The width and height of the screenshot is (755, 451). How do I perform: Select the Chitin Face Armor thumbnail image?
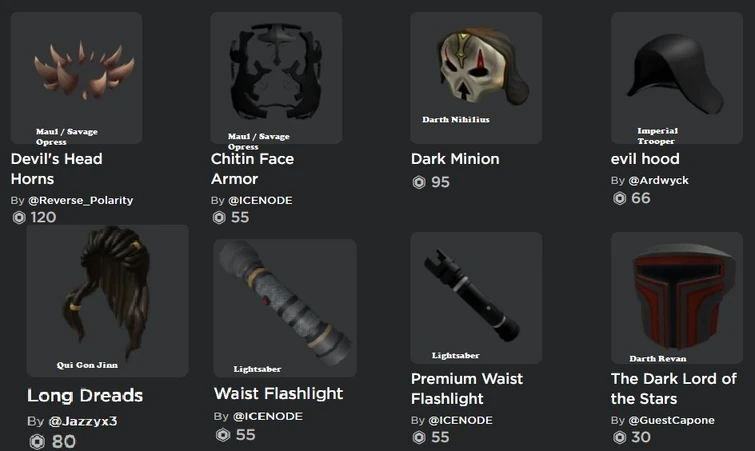click(x=276, y=78)
